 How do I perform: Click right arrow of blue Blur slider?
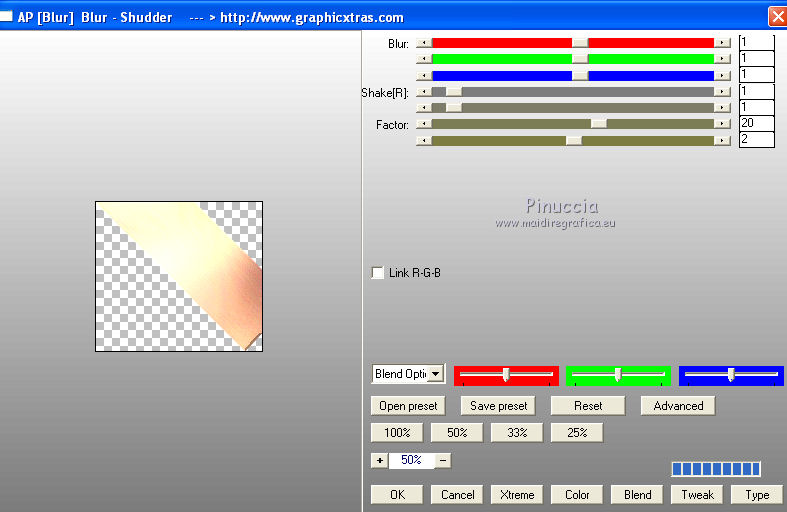722,76
